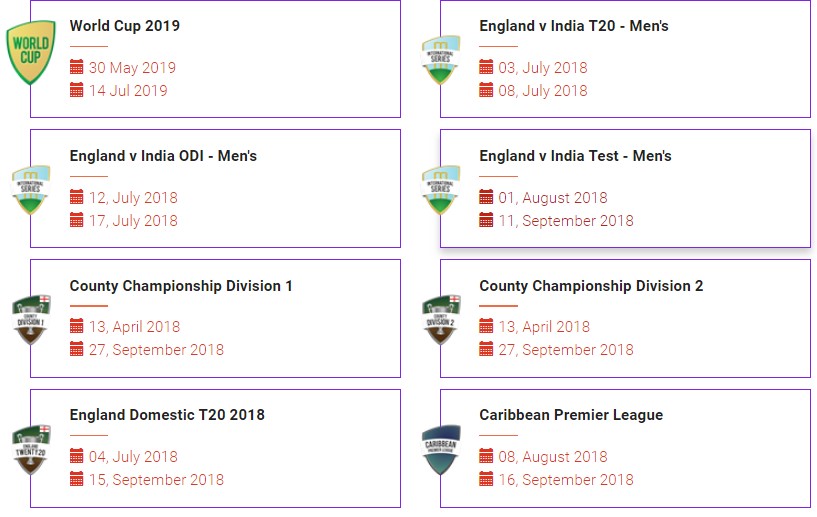Screen dimensions: 817x517
Task: Select County Championship Division 2 title
Action: [x=591, y=286]
